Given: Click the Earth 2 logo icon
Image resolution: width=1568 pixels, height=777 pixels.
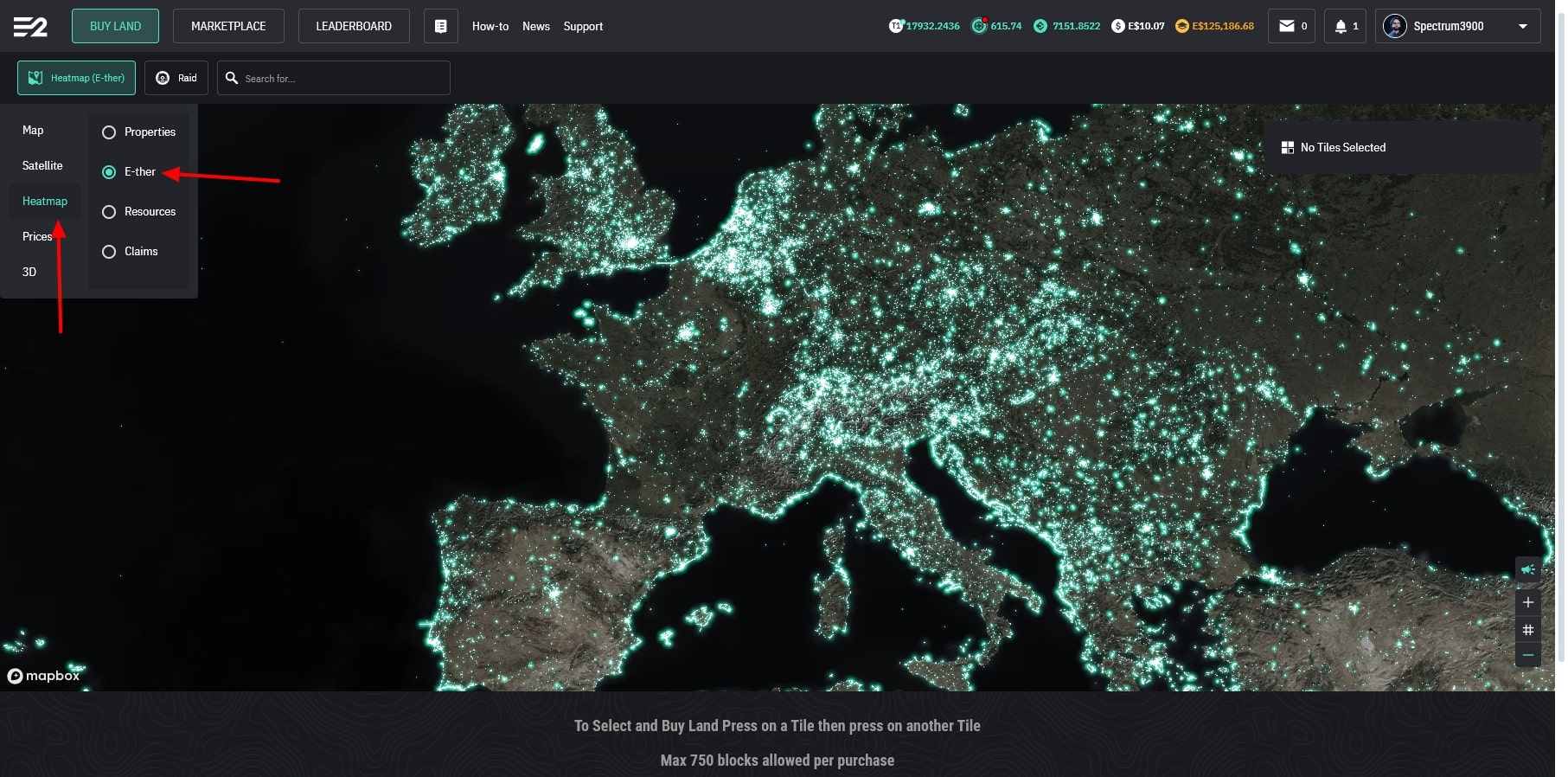Looking at the screenshot, I should [30, 27].
